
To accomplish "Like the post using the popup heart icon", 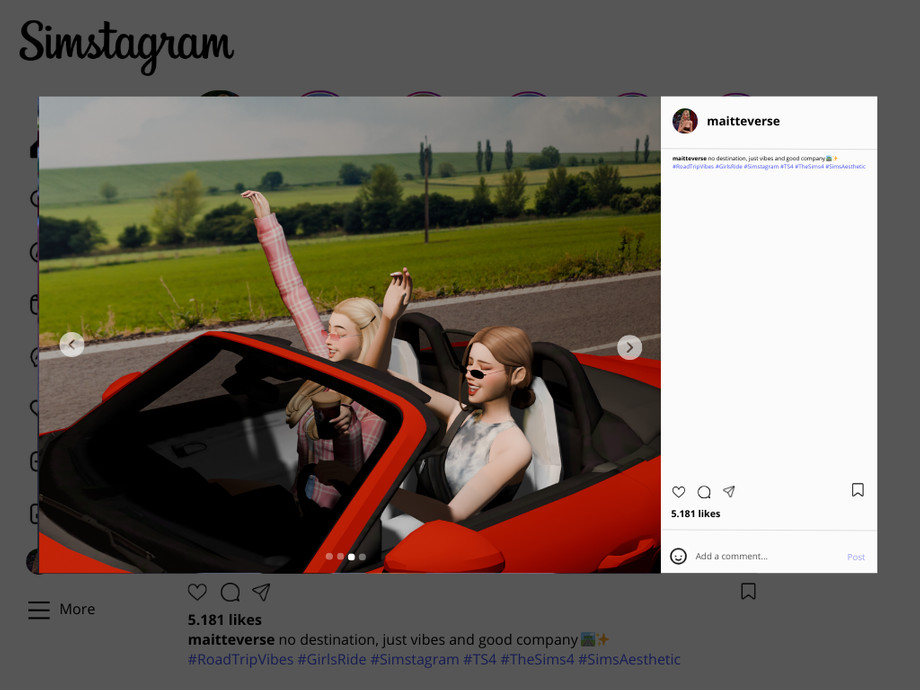I will (679, 492).
